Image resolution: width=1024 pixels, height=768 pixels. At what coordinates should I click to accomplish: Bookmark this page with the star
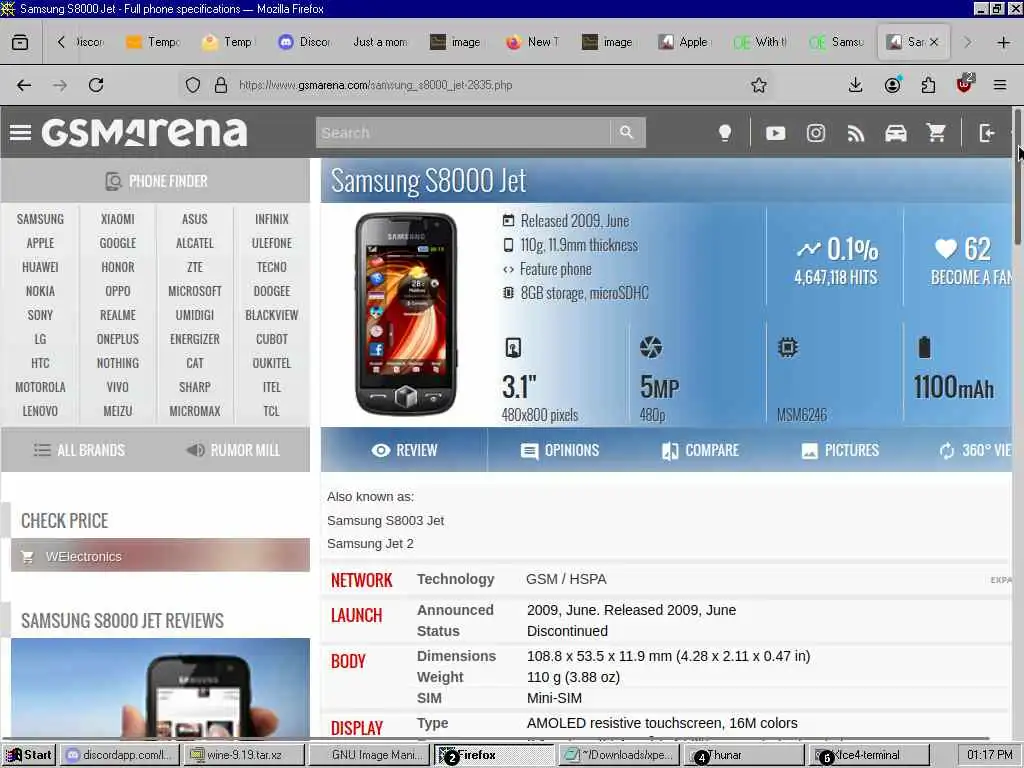tap(758, 85)
